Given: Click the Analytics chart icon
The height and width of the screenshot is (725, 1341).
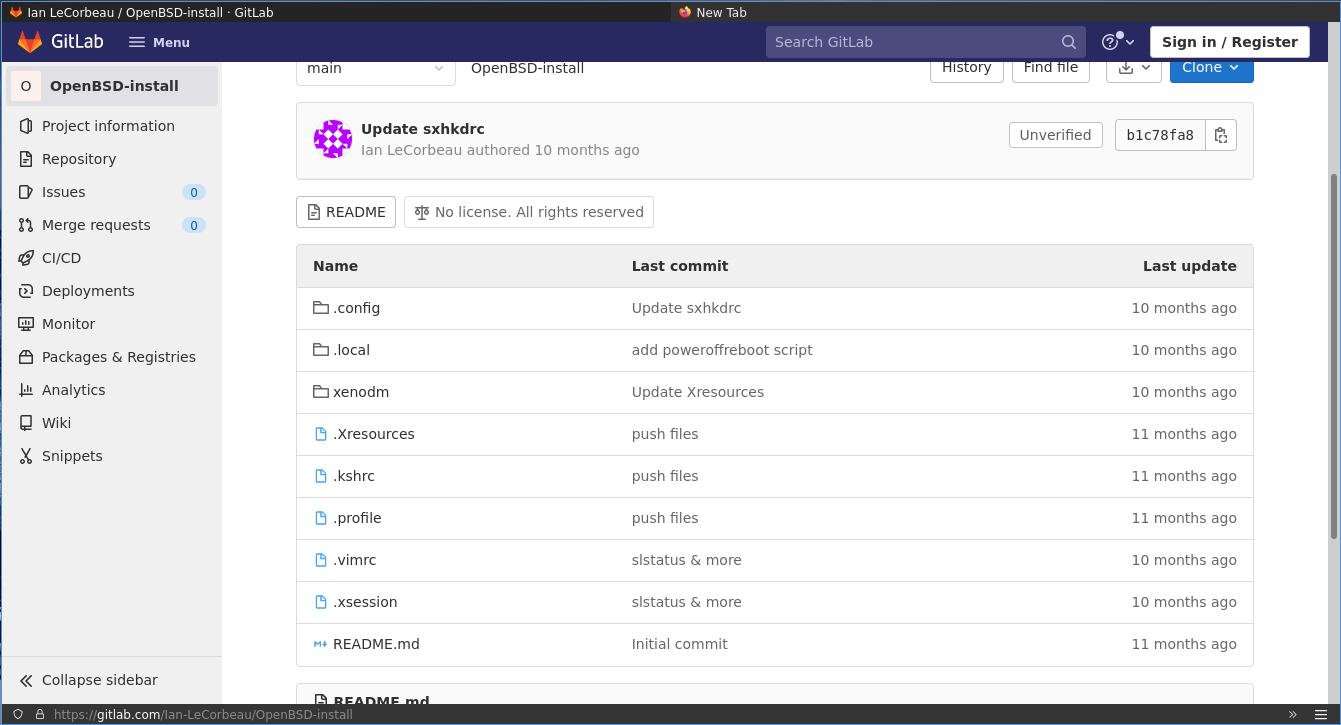Looking at the screenshot, I should (x=26, y=390).
